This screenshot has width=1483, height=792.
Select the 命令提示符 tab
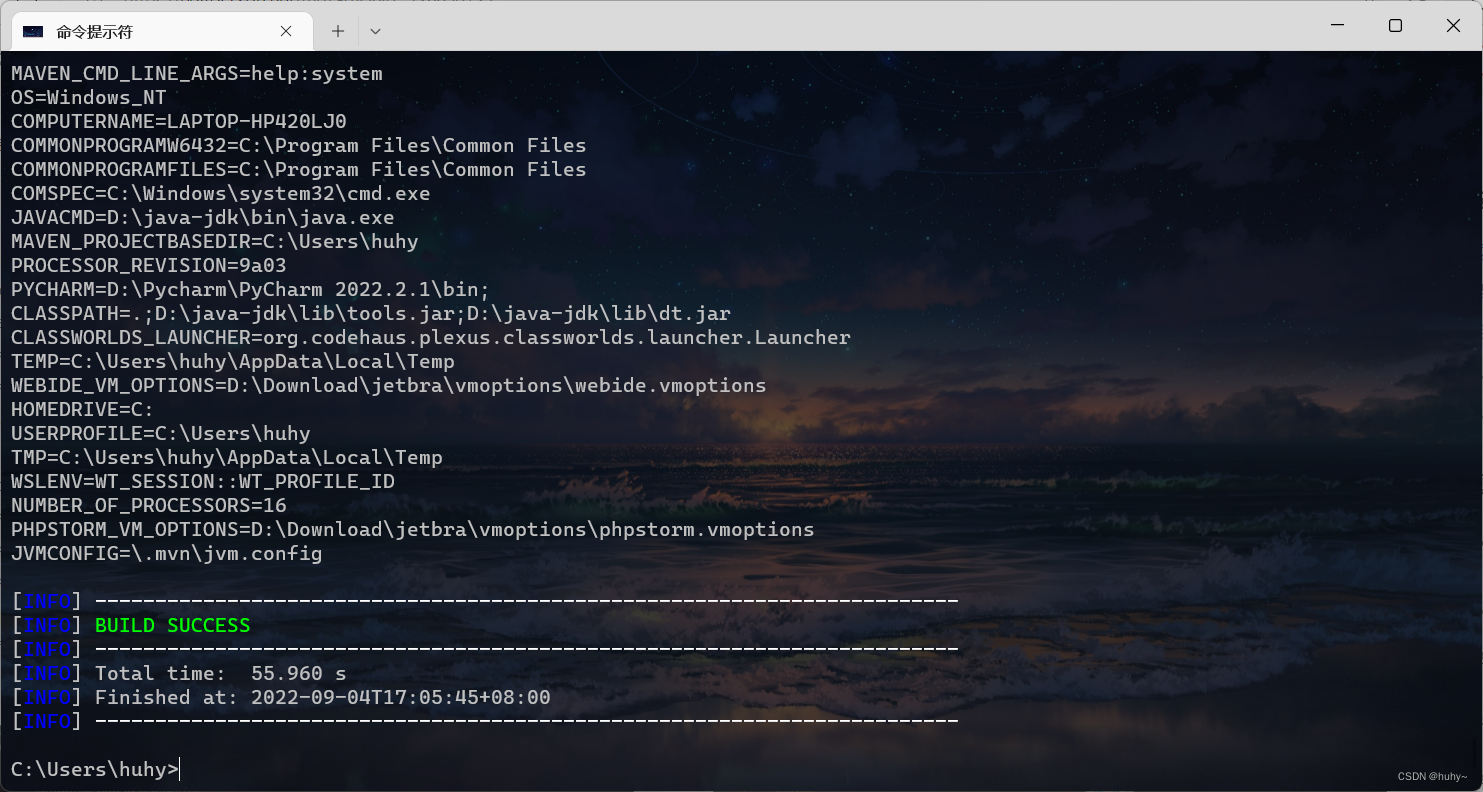pos(161,31)
